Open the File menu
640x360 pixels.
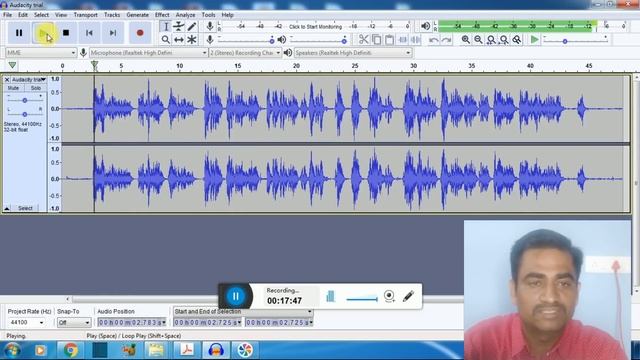(7, 15)
